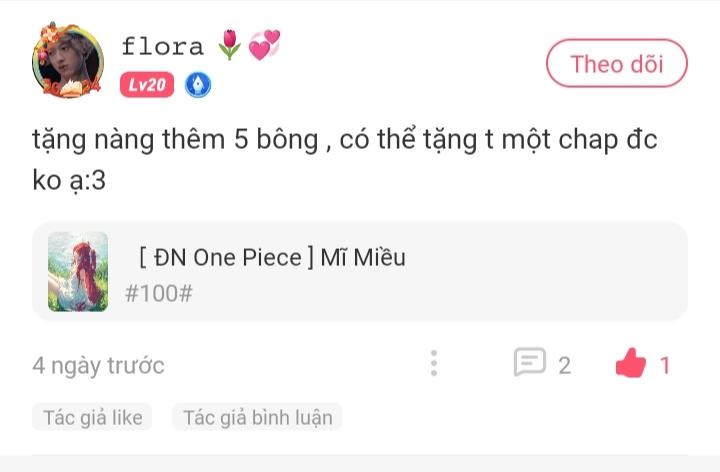Image resolution: width=720 pixels, height=472 pixels.
Task: Toggle the thumbs-up like icon
Action: [x=631, y=364]
